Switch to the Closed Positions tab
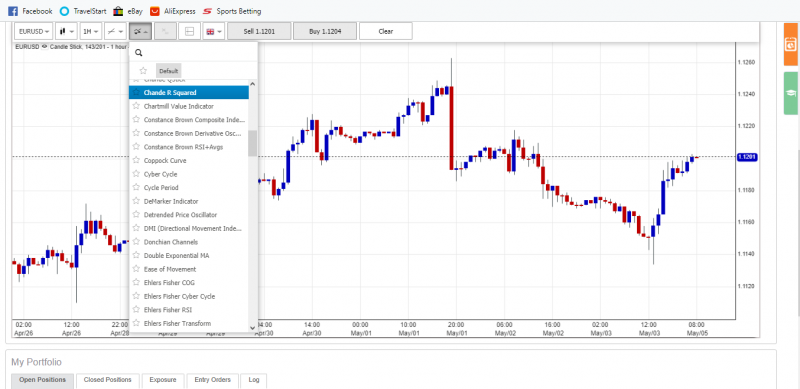Image resolution: width=800 pixels, height=389 pixels. point(108,380)
